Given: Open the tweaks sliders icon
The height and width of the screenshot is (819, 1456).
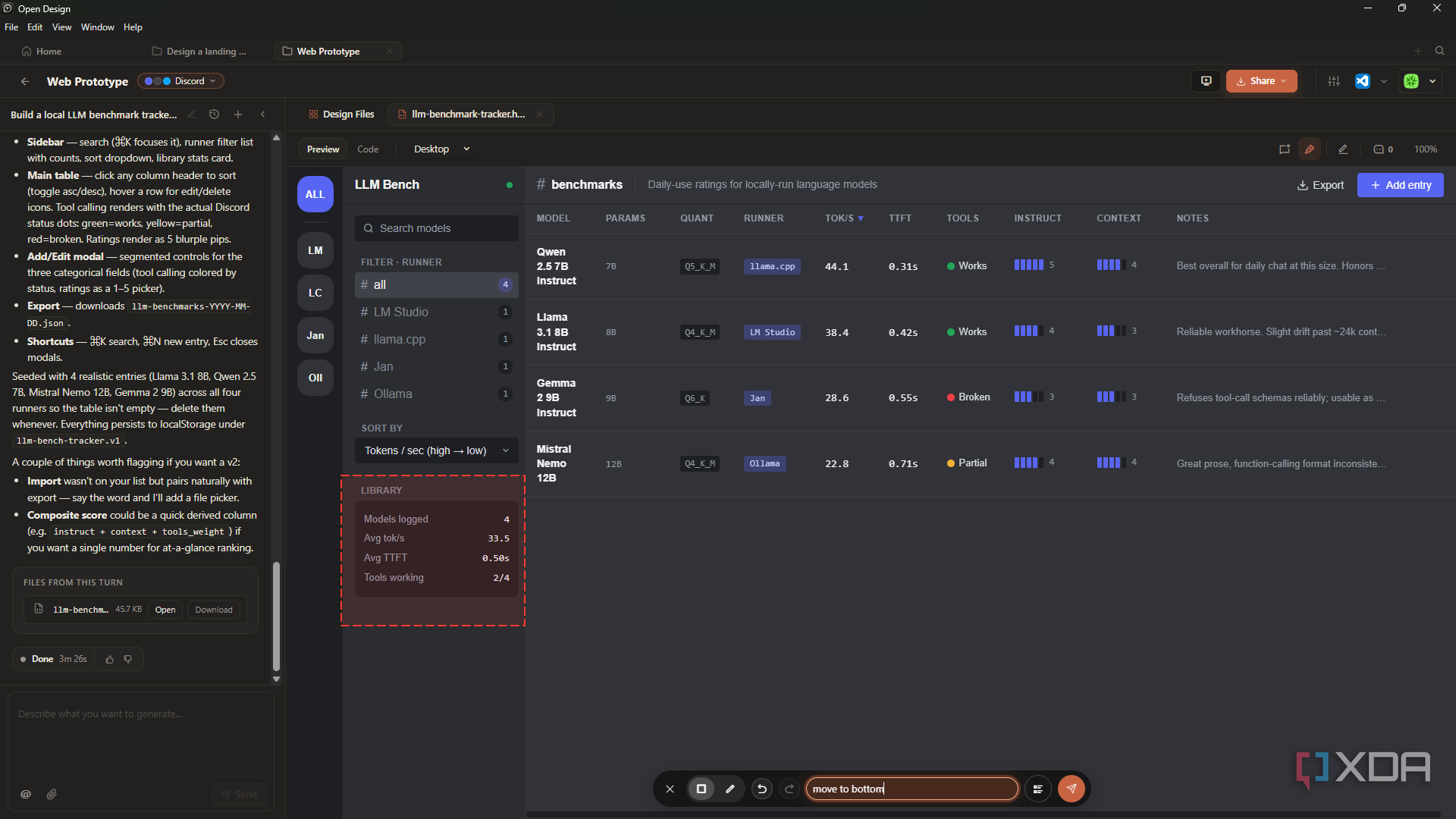Looking at the screenshot, I should [x=1334, y=81].
